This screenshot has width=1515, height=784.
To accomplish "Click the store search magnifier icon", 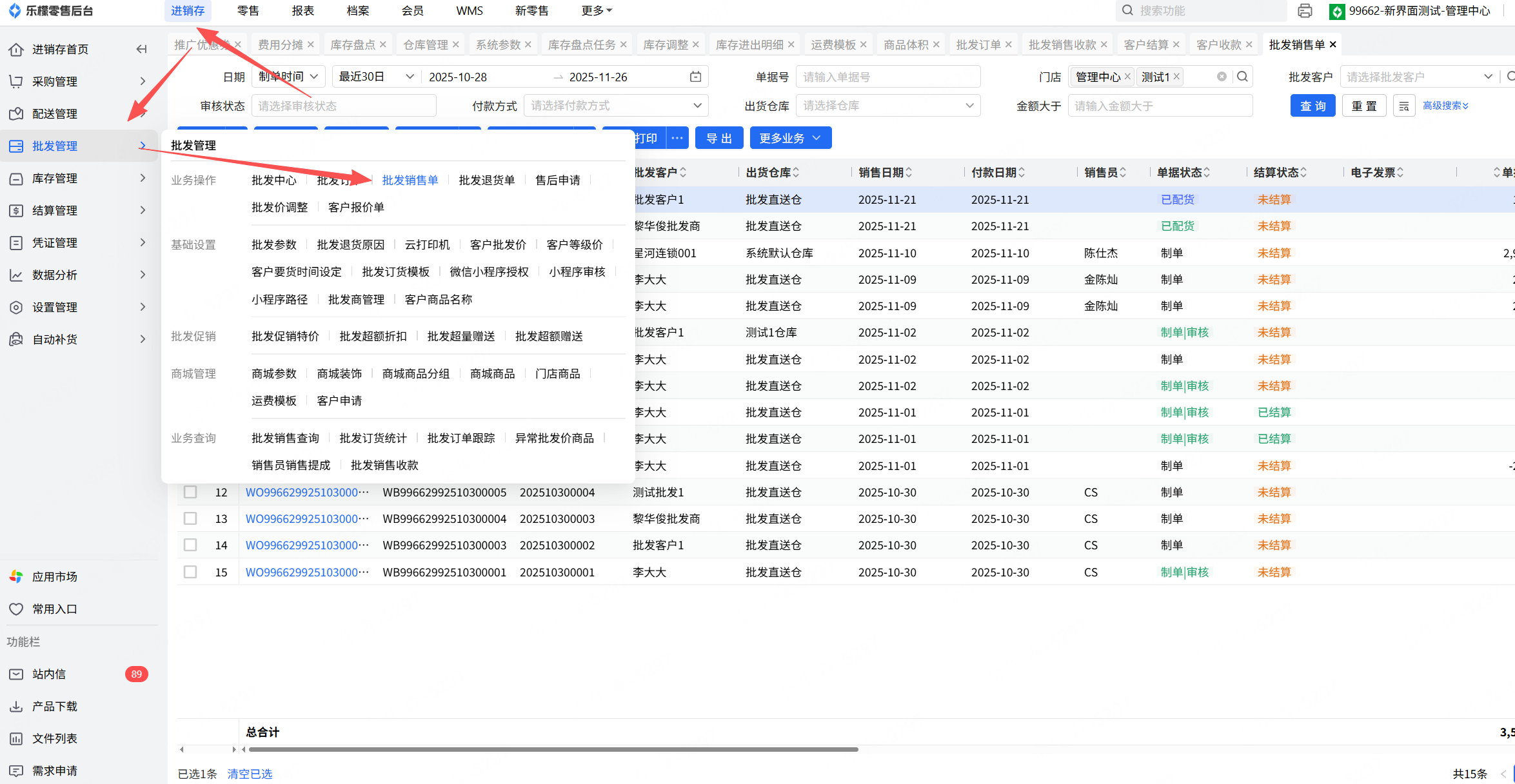I will point(1242,77).
